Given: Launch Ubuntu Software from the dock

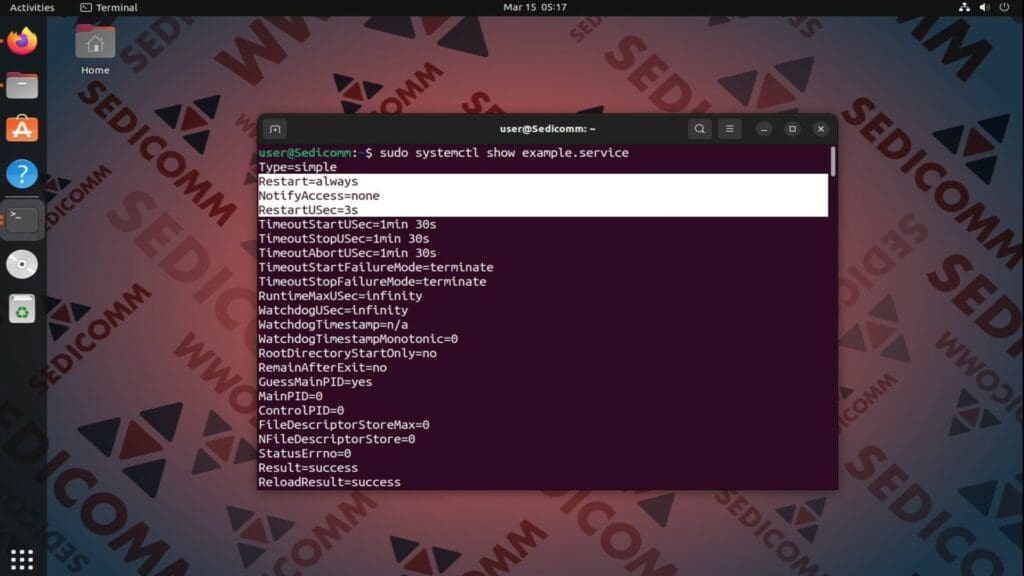Looking at the screenshot, I should coord(22,129).
